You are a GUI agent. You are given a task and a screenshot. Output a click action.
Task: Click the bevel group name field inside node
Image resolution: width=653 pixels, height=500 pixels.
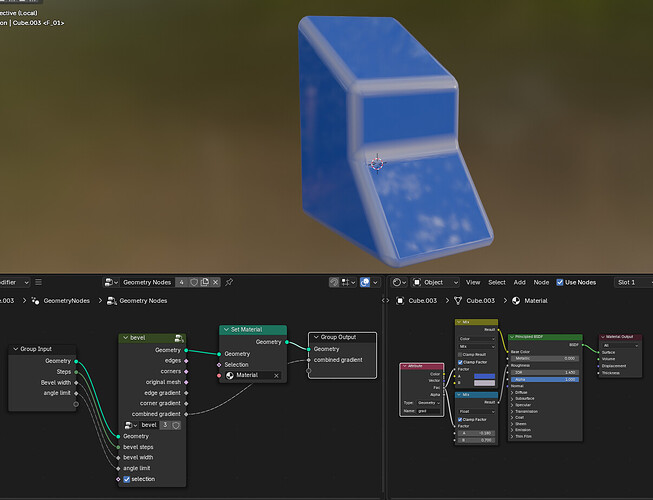[149, 425]
